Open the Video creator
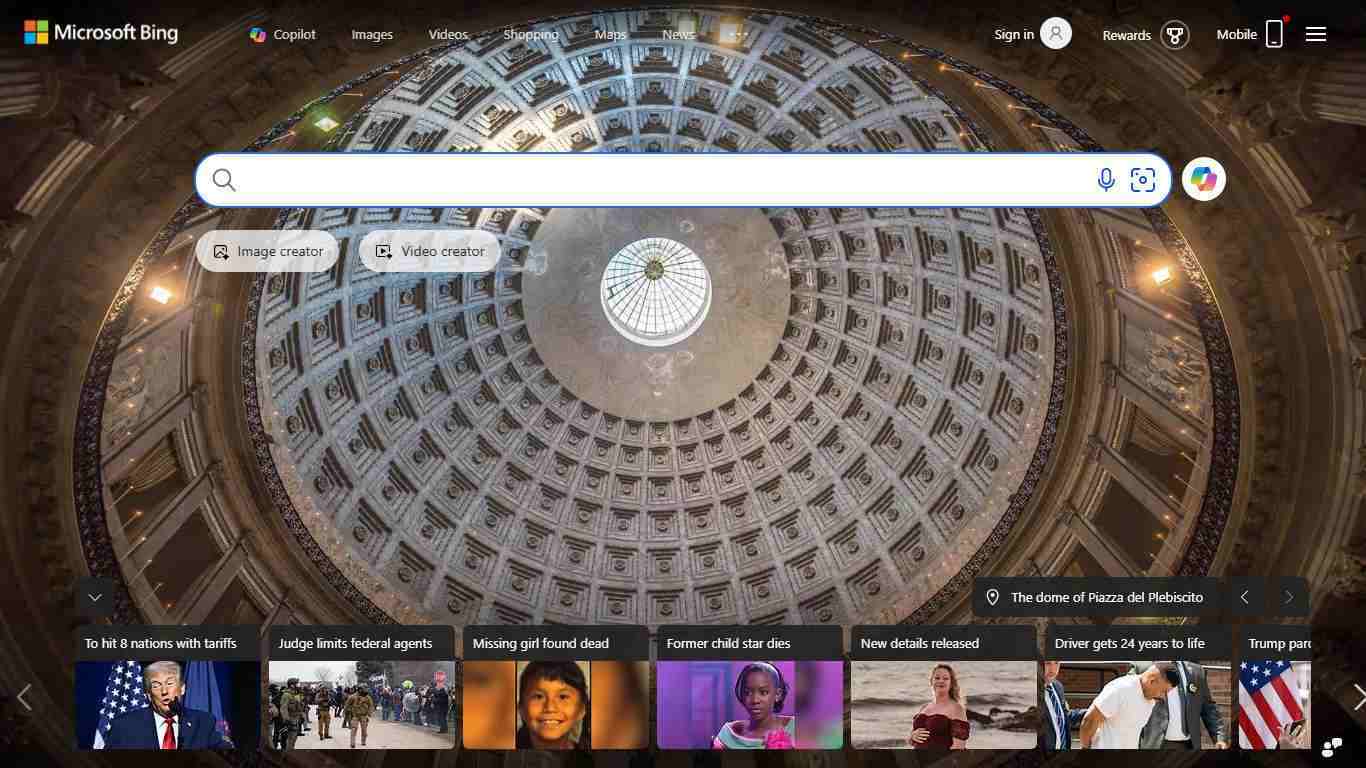 pos(429,251)
